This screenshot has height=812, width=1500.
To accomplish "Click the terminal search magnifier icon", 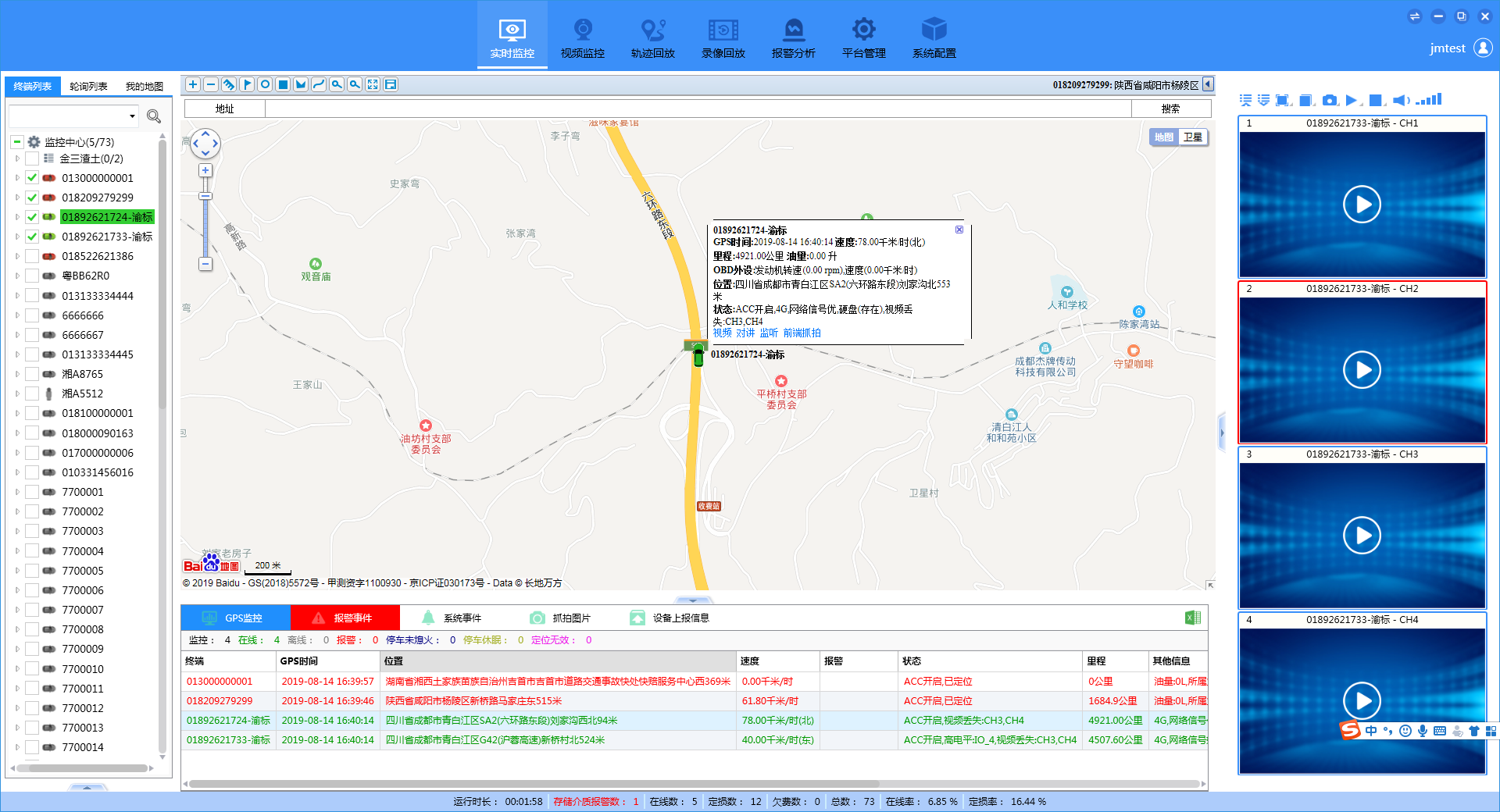I will tap(154, 116).
